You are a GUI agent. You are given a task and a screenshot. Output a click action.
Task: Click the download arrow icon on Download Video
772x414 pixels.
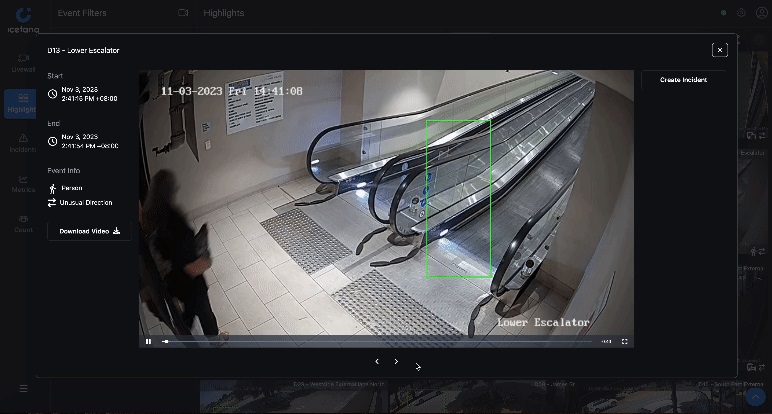(x=116, y=231)
